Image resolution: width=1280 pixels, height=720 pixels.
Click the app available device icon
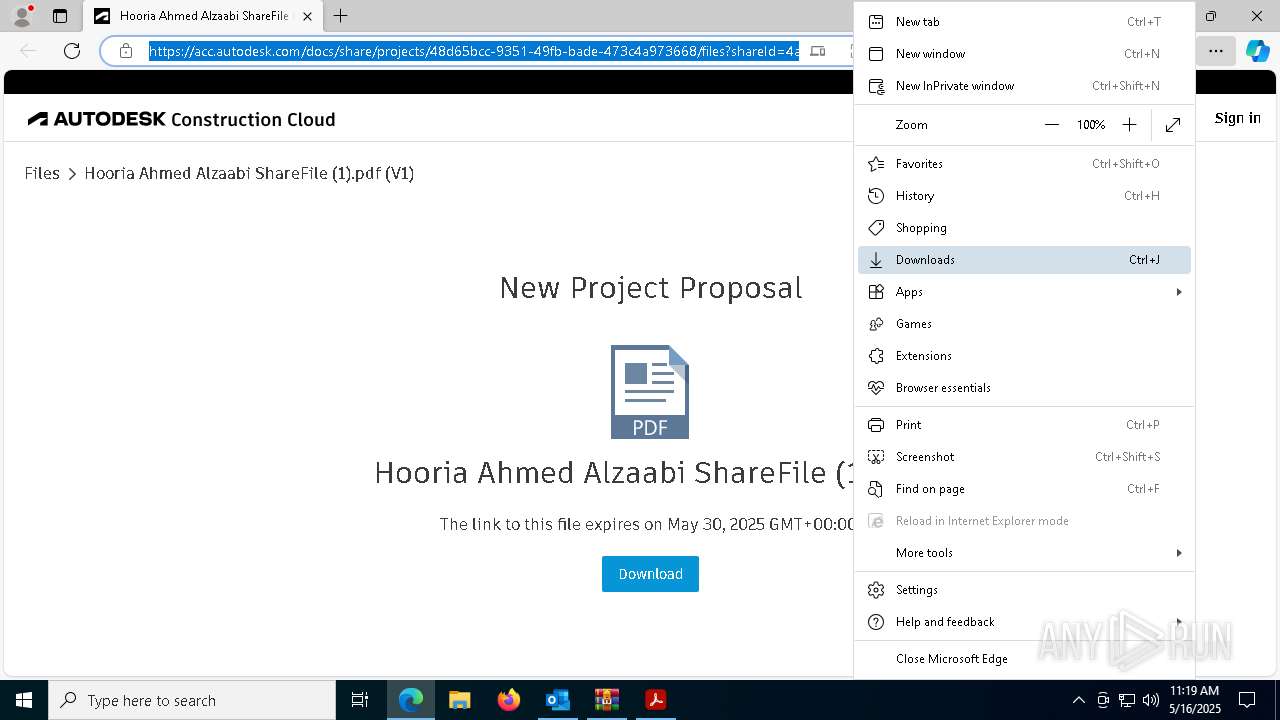click(818, 51)
